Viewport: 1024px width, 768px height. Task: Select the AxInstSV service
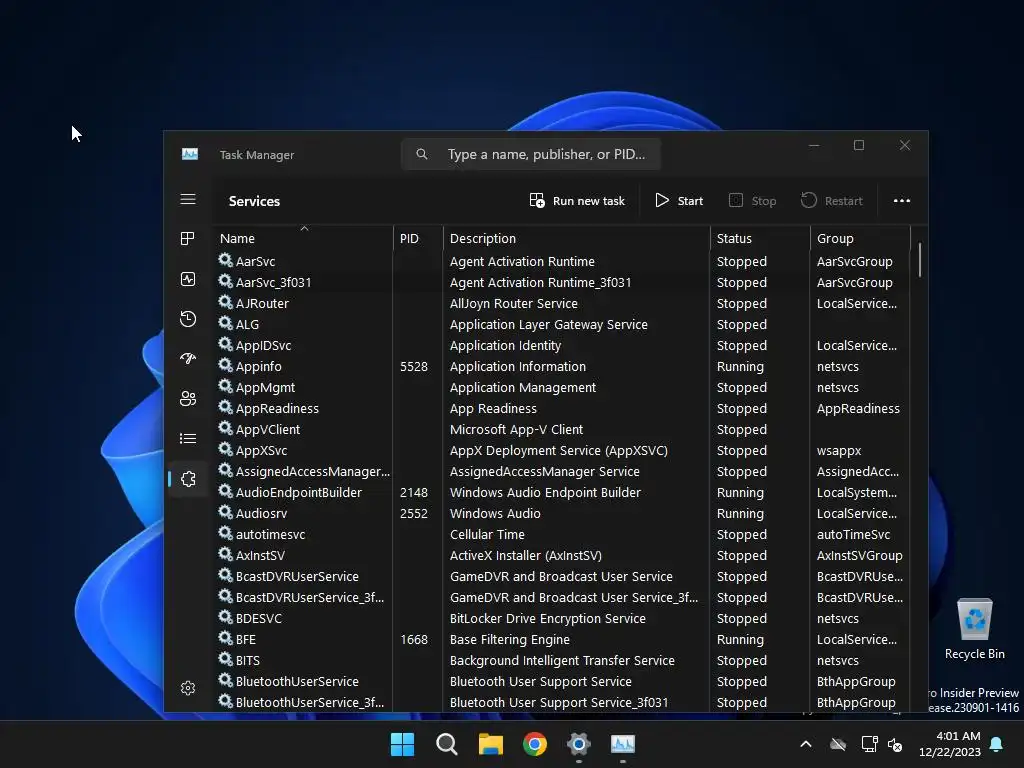click(x=260, y=555)
